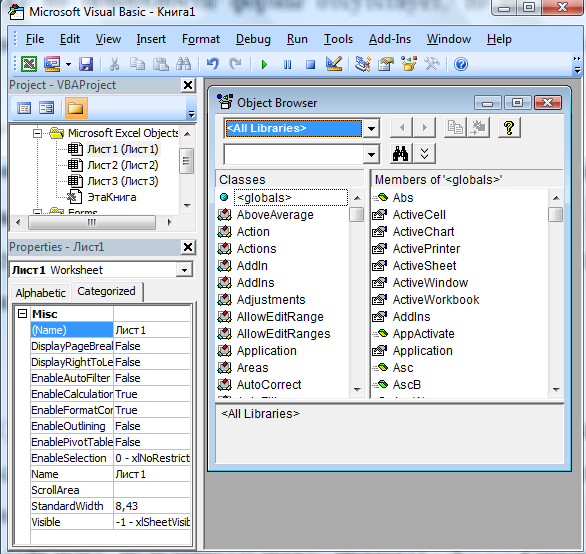Select AppActivate in Members list
Viewport: 586px width, 554px height.
423,334
